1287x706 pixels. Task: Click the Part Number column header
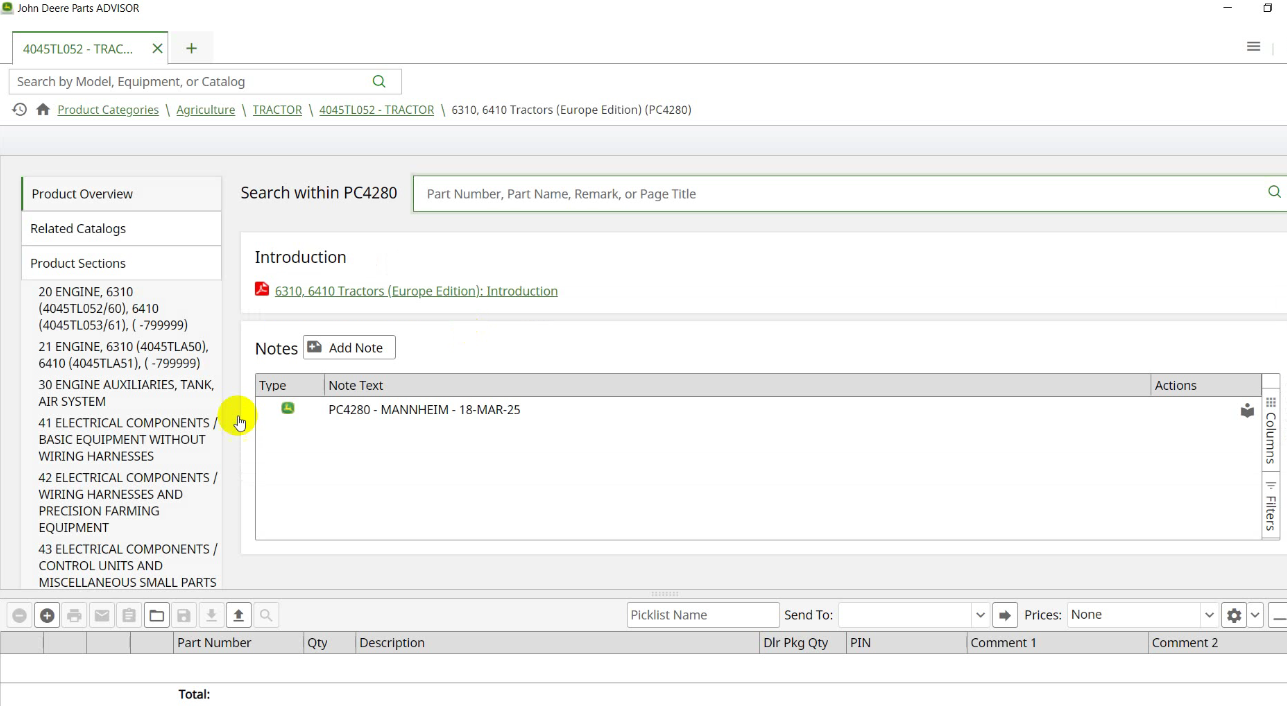point(238,643)
